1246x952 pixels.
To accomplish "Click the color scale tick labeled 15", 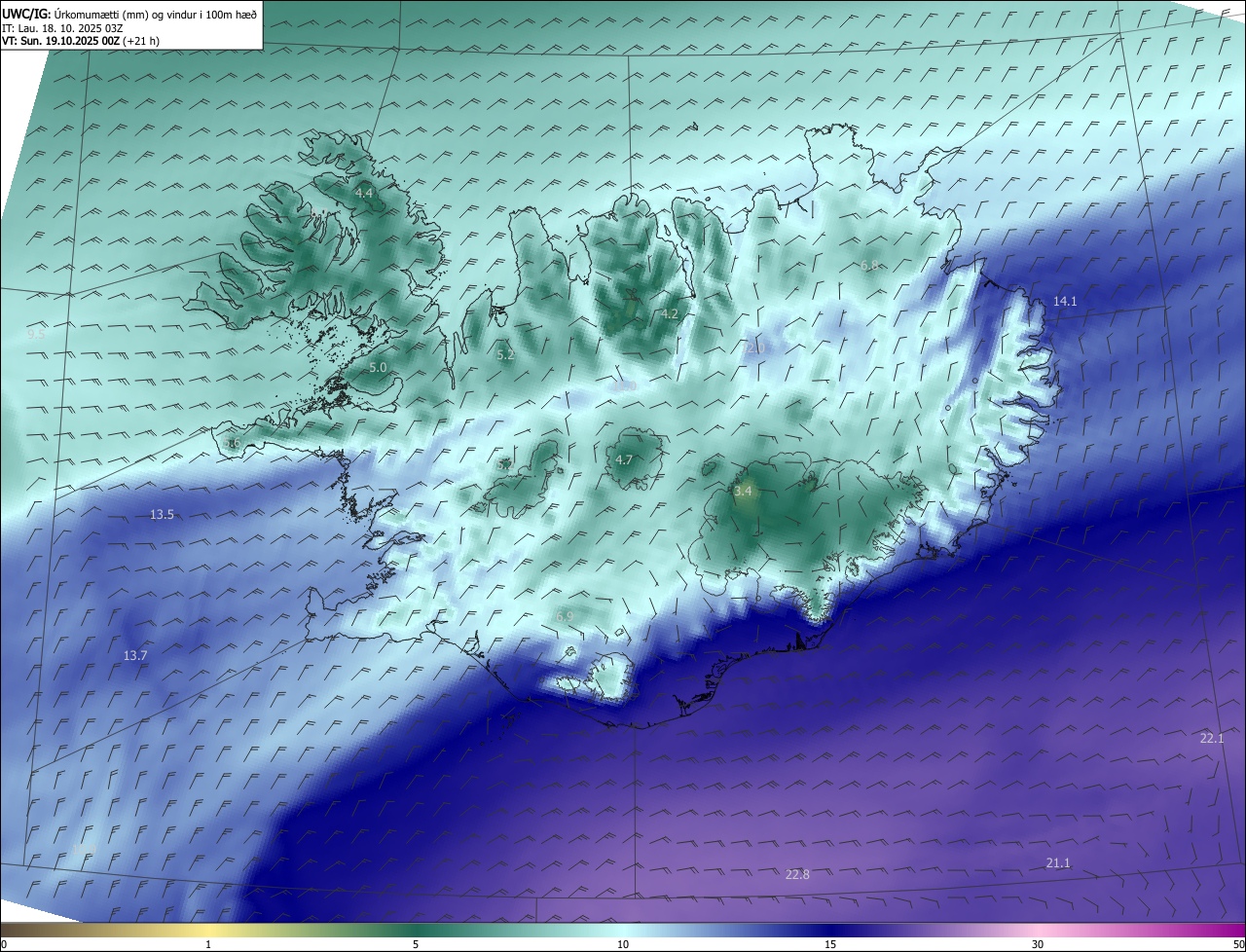I will tap(830, 944).
